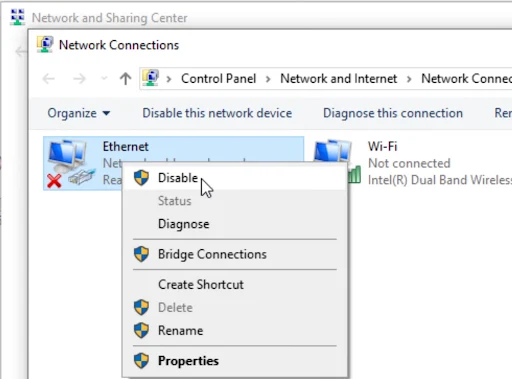Open Properties from the context menu
The width and height of the screenshot is (512, 379).
coord(235,361)
